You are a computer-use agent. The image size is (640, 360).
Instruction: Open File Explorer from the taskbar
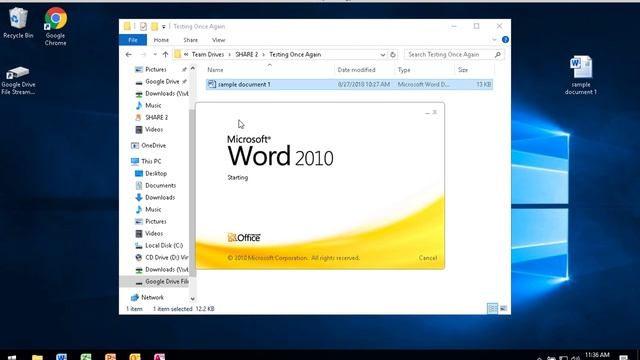37,357
